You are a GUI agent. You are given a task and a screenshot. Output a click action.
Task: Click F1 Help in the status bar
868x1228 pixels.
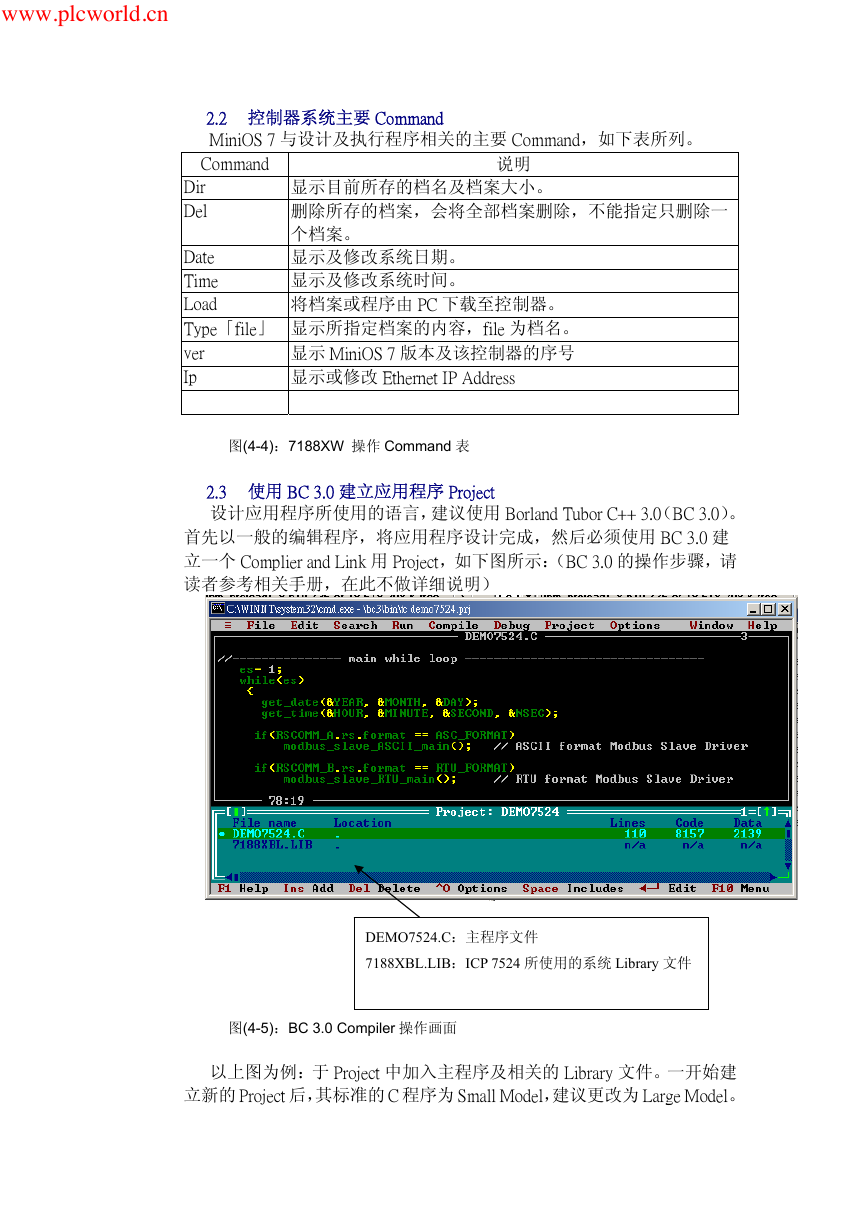[x=243, y=888]
